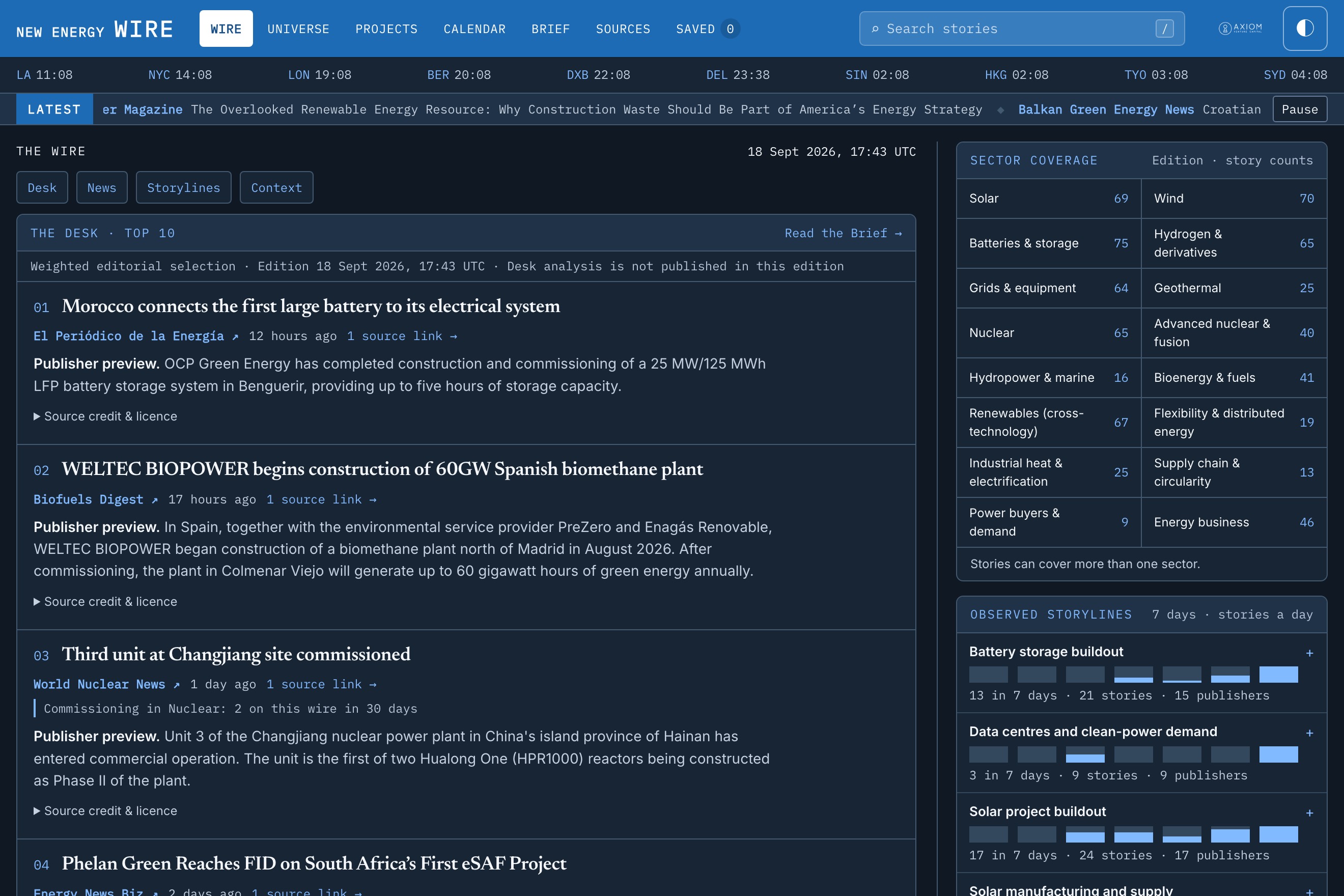This screenshot has height=896, width=1344.
Task: Select Industrial heat & electrification cell
Action: point(1049,472)
